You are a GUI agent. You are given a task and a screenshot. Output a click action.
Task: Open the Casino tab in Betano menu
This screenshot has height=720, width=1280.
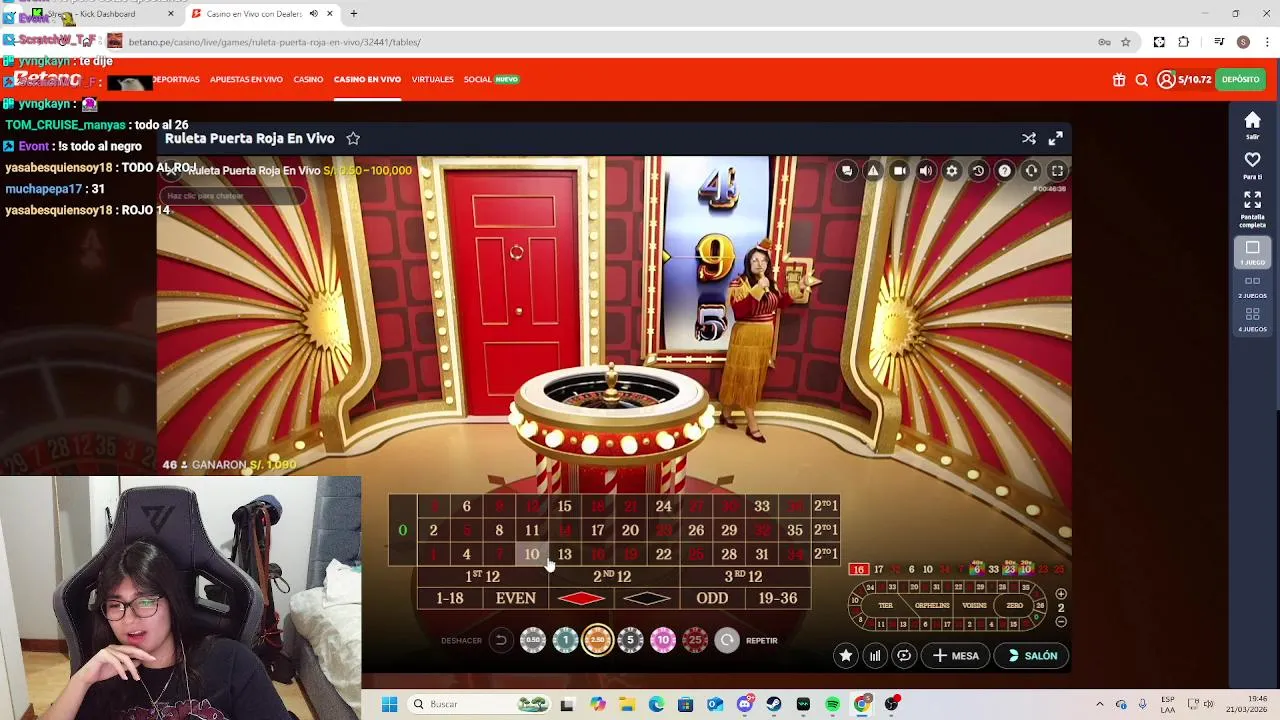[x=308, y=80]
